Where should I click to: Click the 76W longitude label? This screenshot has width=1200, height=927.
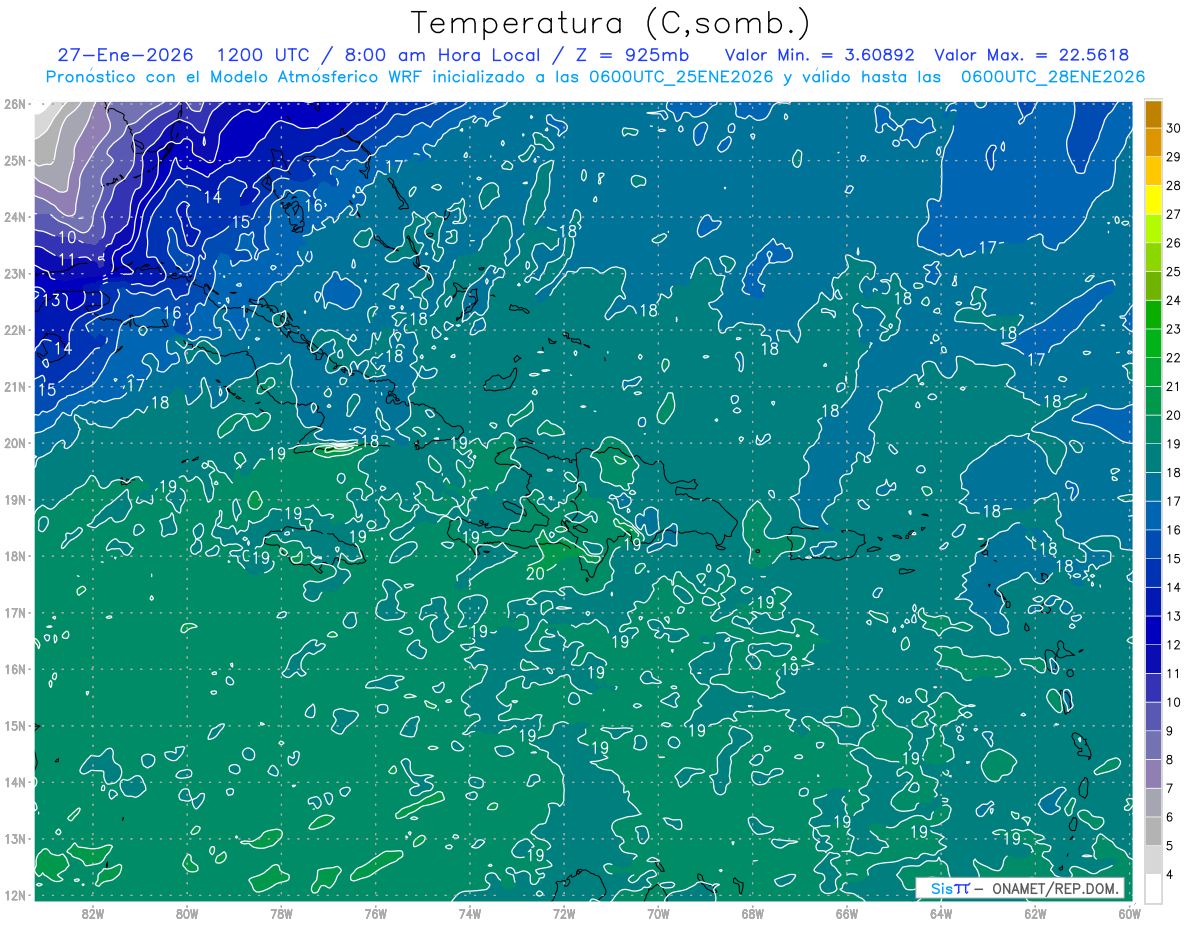coord(375,912)
